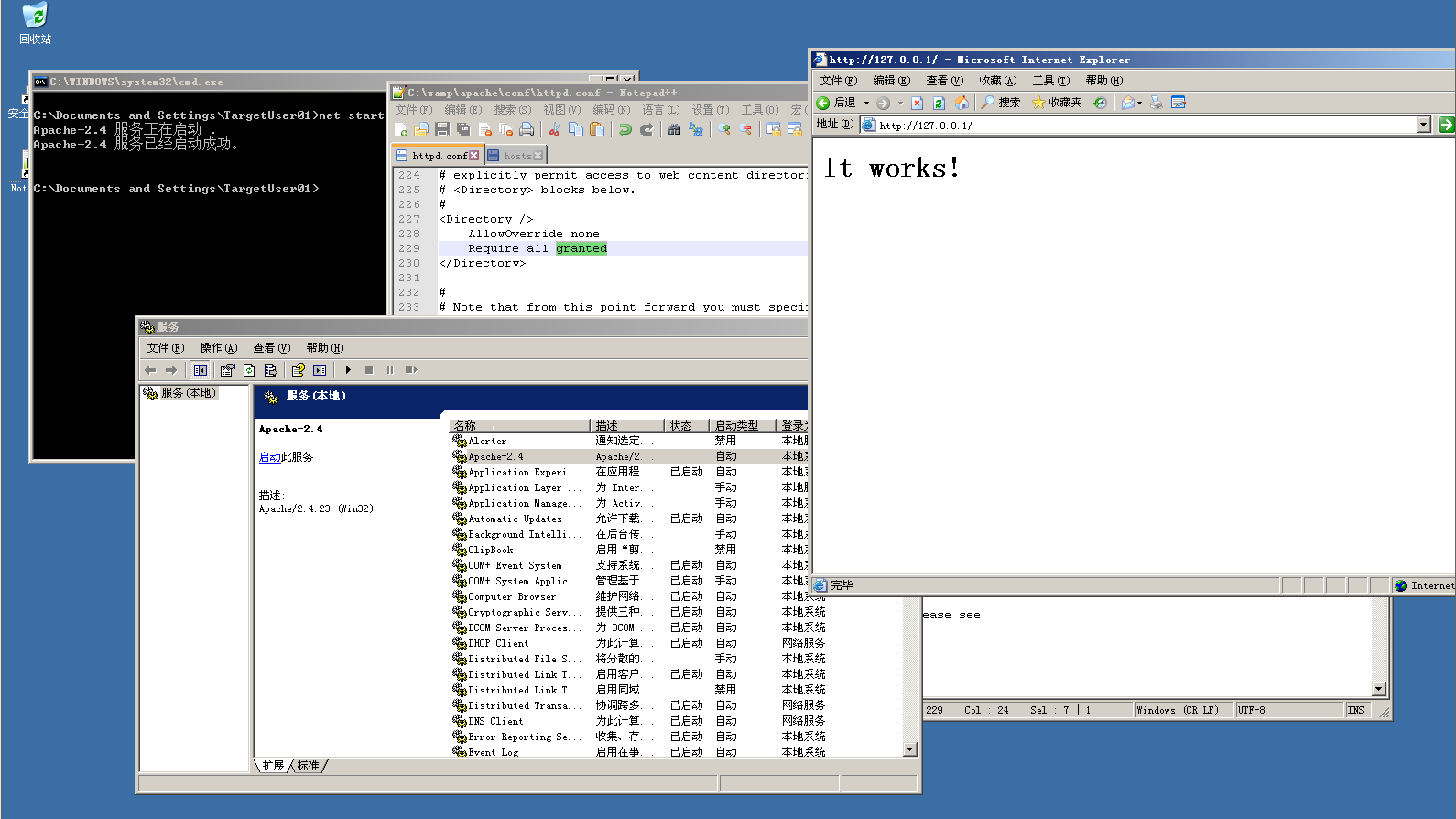The width and height of the screenshot is (1456, 819).
Task: Click the Home icon in Internet Explorer
Action: pos(962,103)
